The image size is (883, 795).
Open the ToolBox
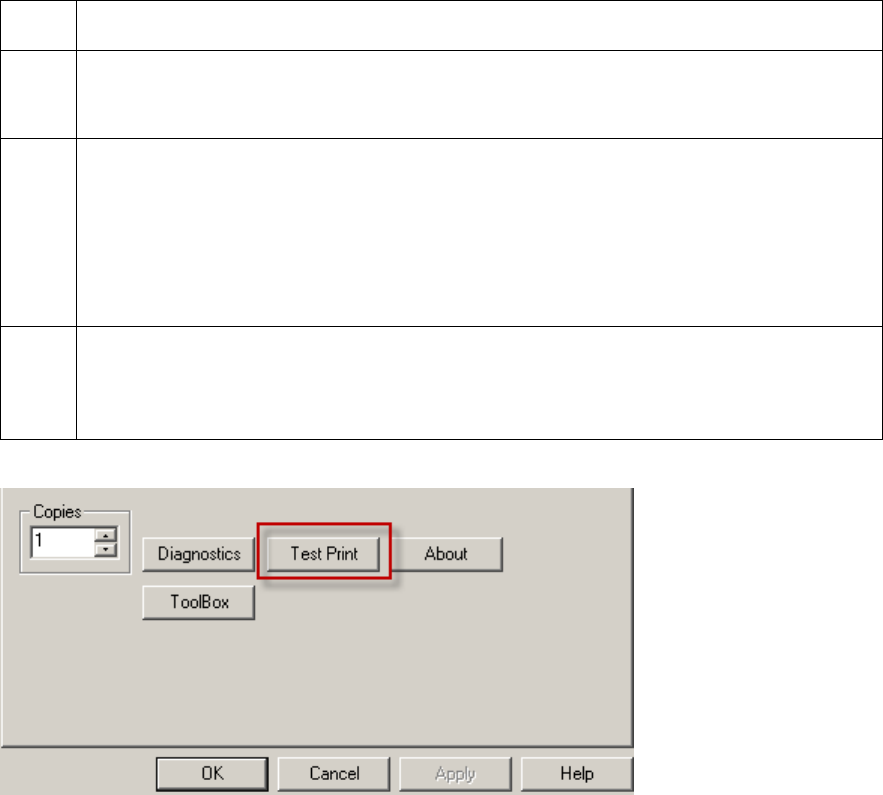pos(199,602)
